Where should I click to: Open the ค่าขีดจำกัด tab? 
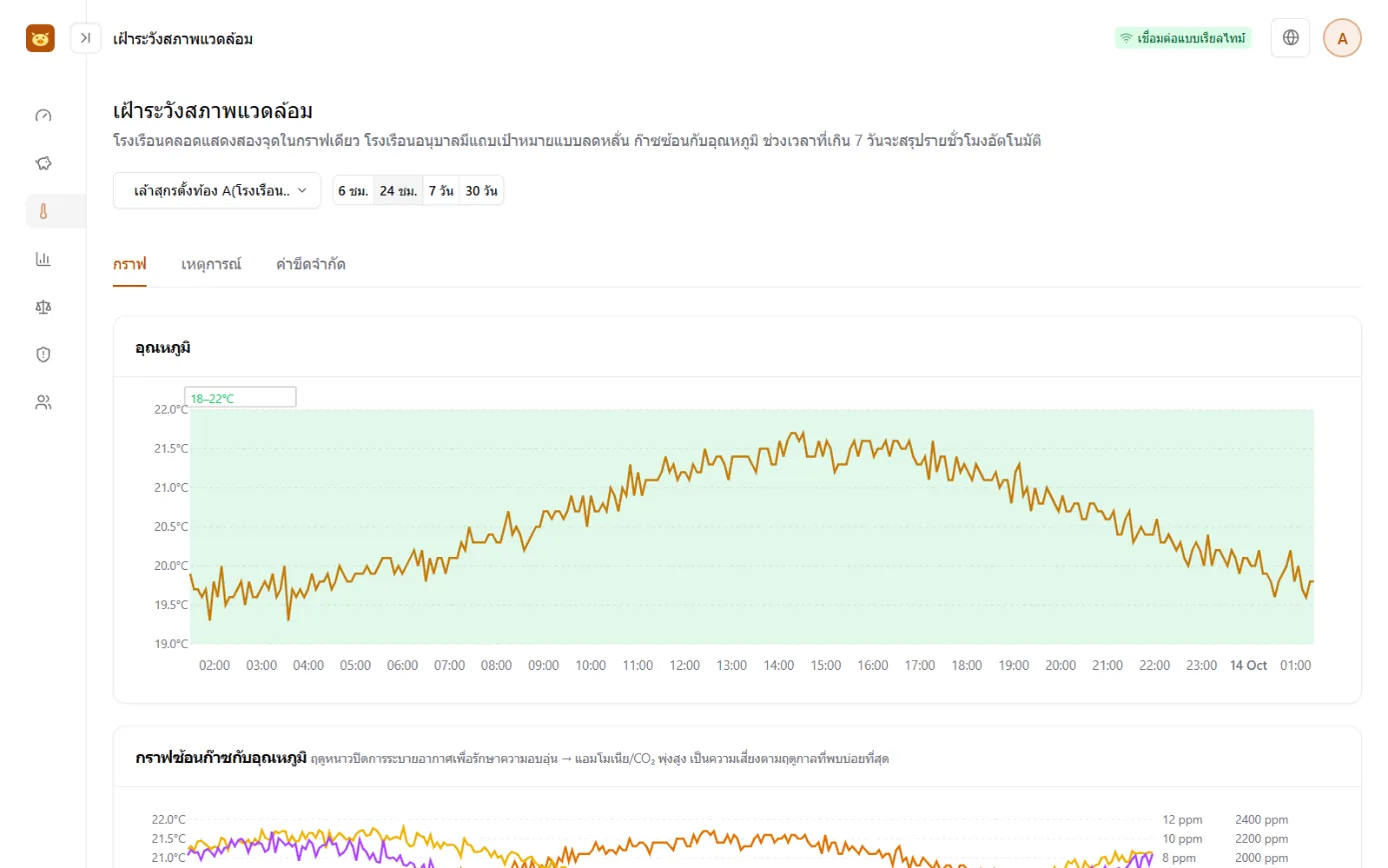[x=311, y=265]
